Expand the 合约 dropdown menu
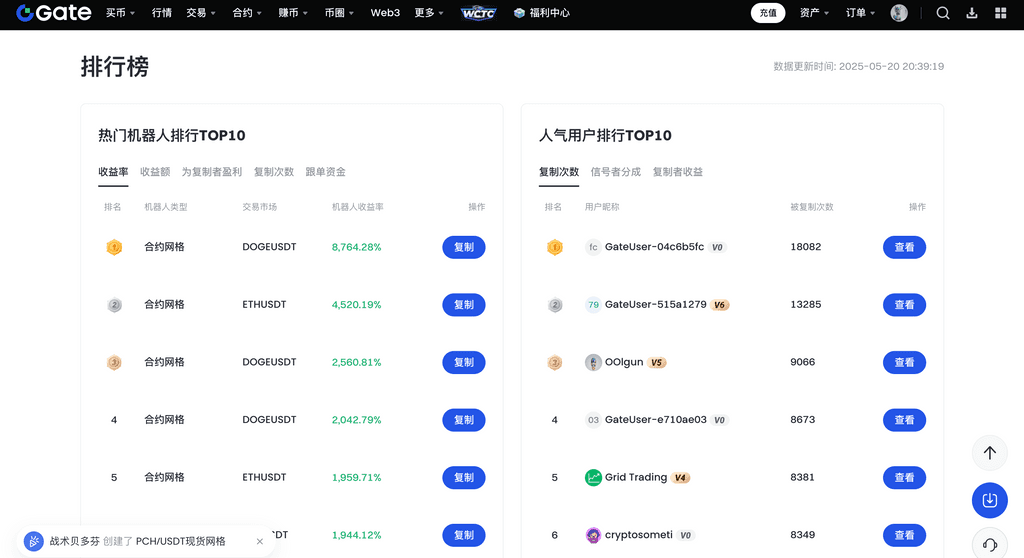1024x558 pixels. pos(247,13)
